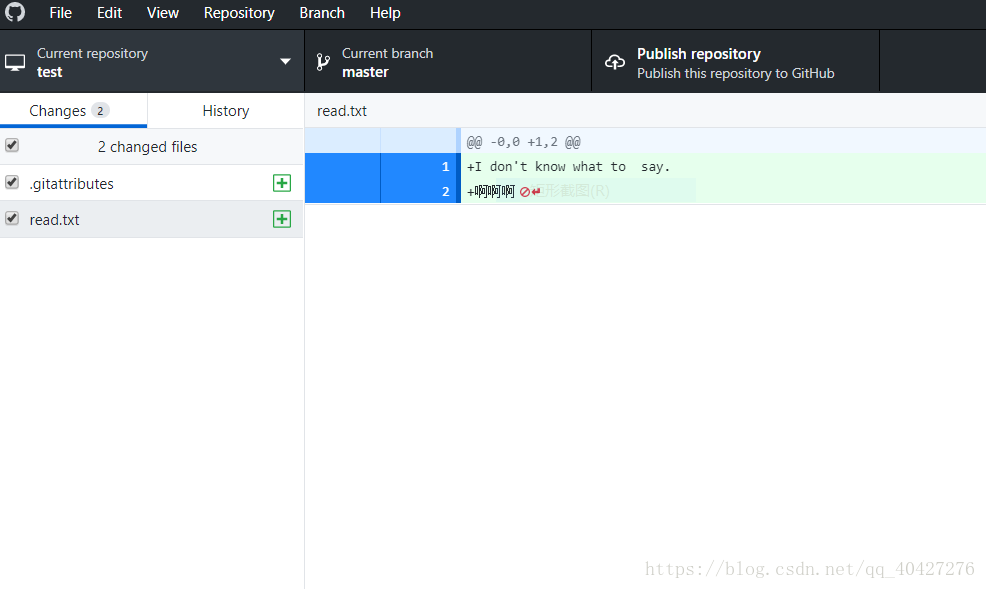The width and height of the screenshot is (986, 589).
Task: Click the green added icon for read.txt
Action: click(x=282, y=219)
